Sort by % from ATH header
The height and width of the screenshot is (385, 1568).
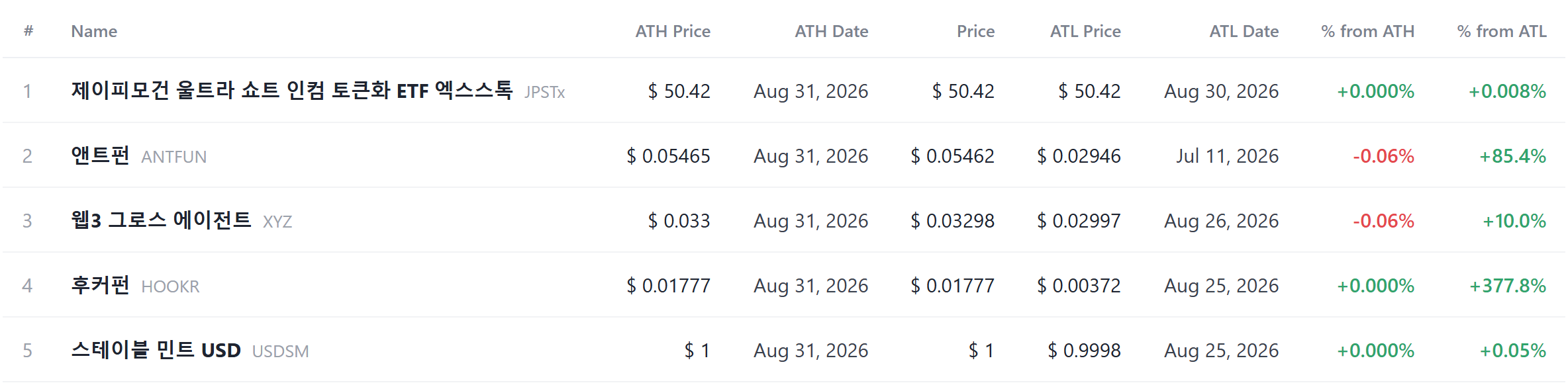[1367, 31]
